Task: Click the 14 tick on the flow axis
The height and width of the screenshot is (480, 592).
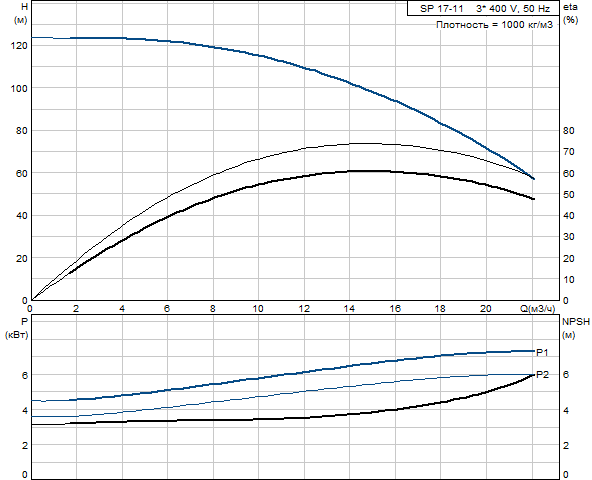Action: coord(349,309)
